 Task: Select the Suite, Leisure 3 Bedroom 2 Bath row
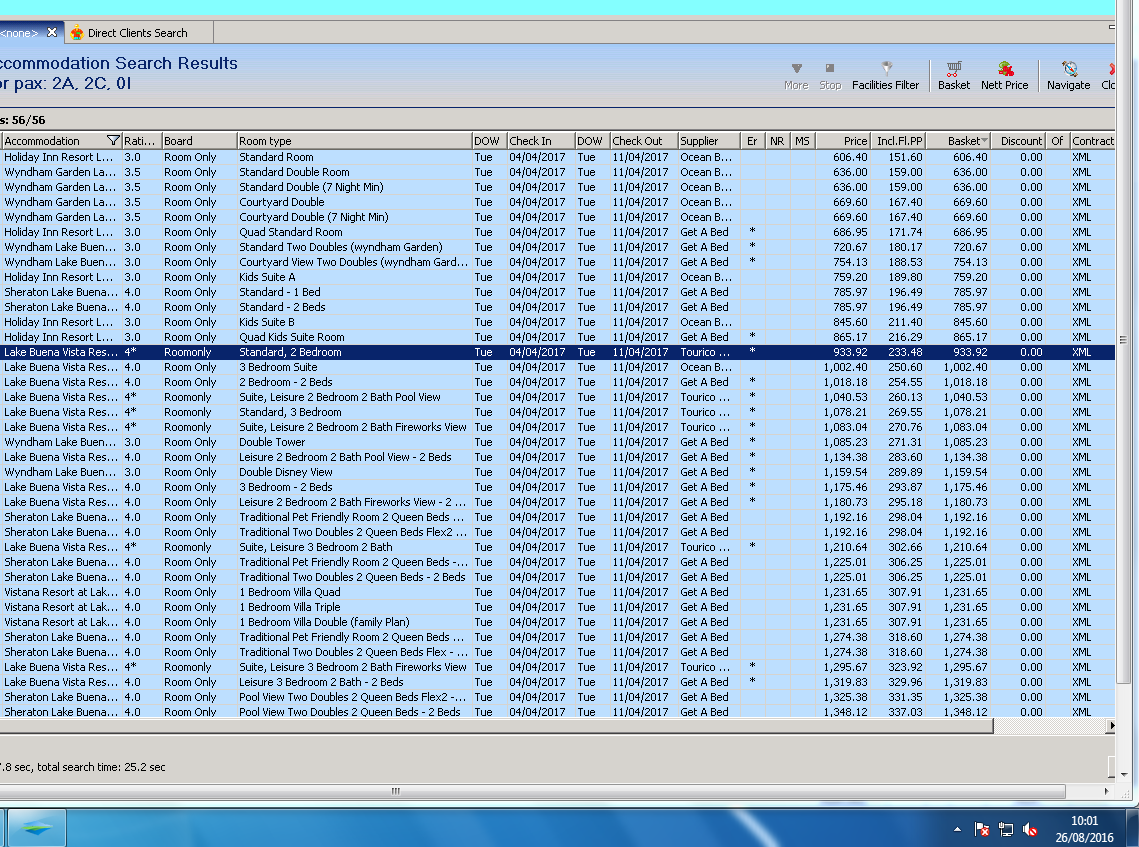click(557, 547)
